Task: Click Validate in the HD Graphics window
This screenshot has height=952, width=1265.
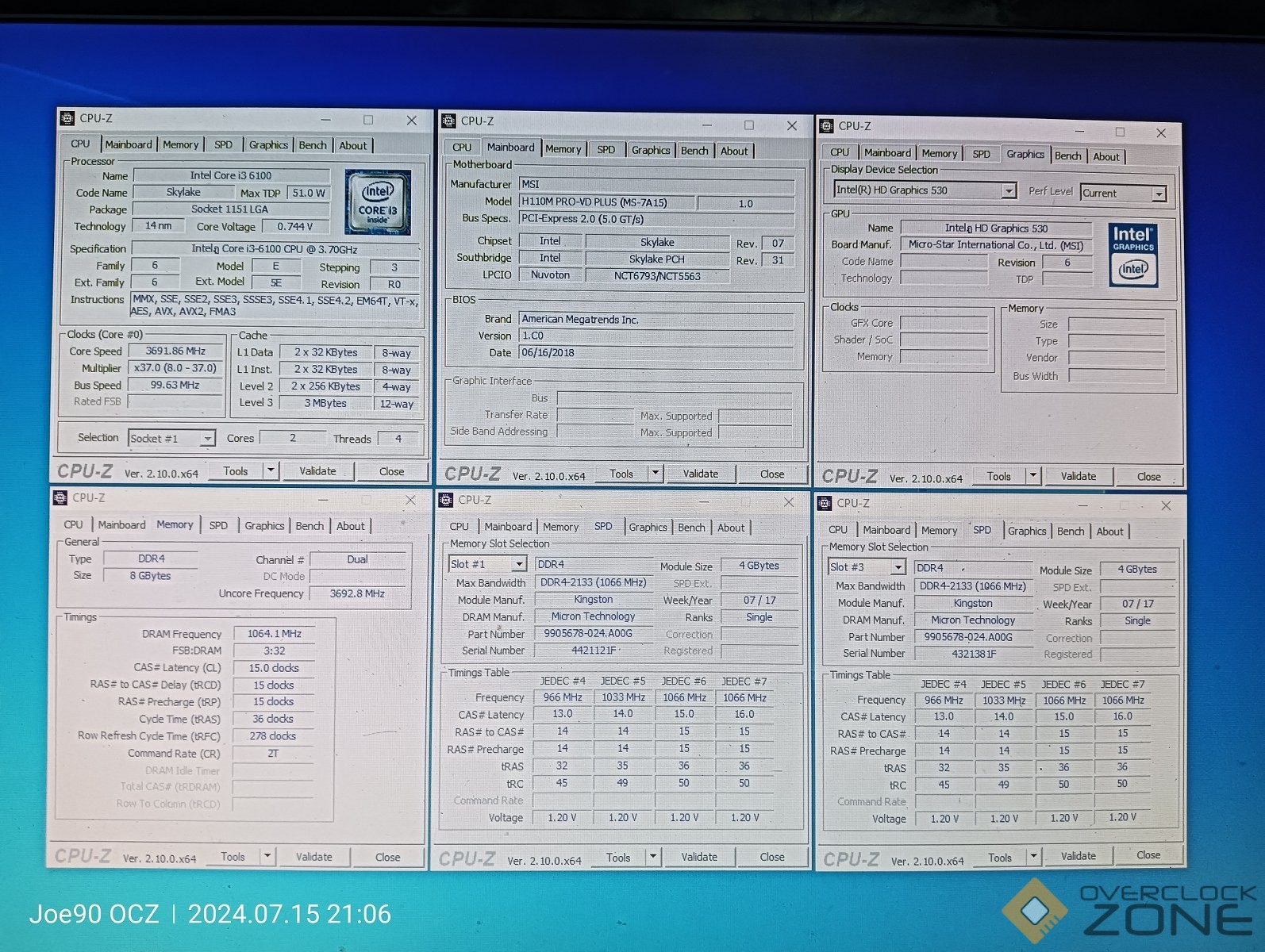Action: tap(1079, 476)
